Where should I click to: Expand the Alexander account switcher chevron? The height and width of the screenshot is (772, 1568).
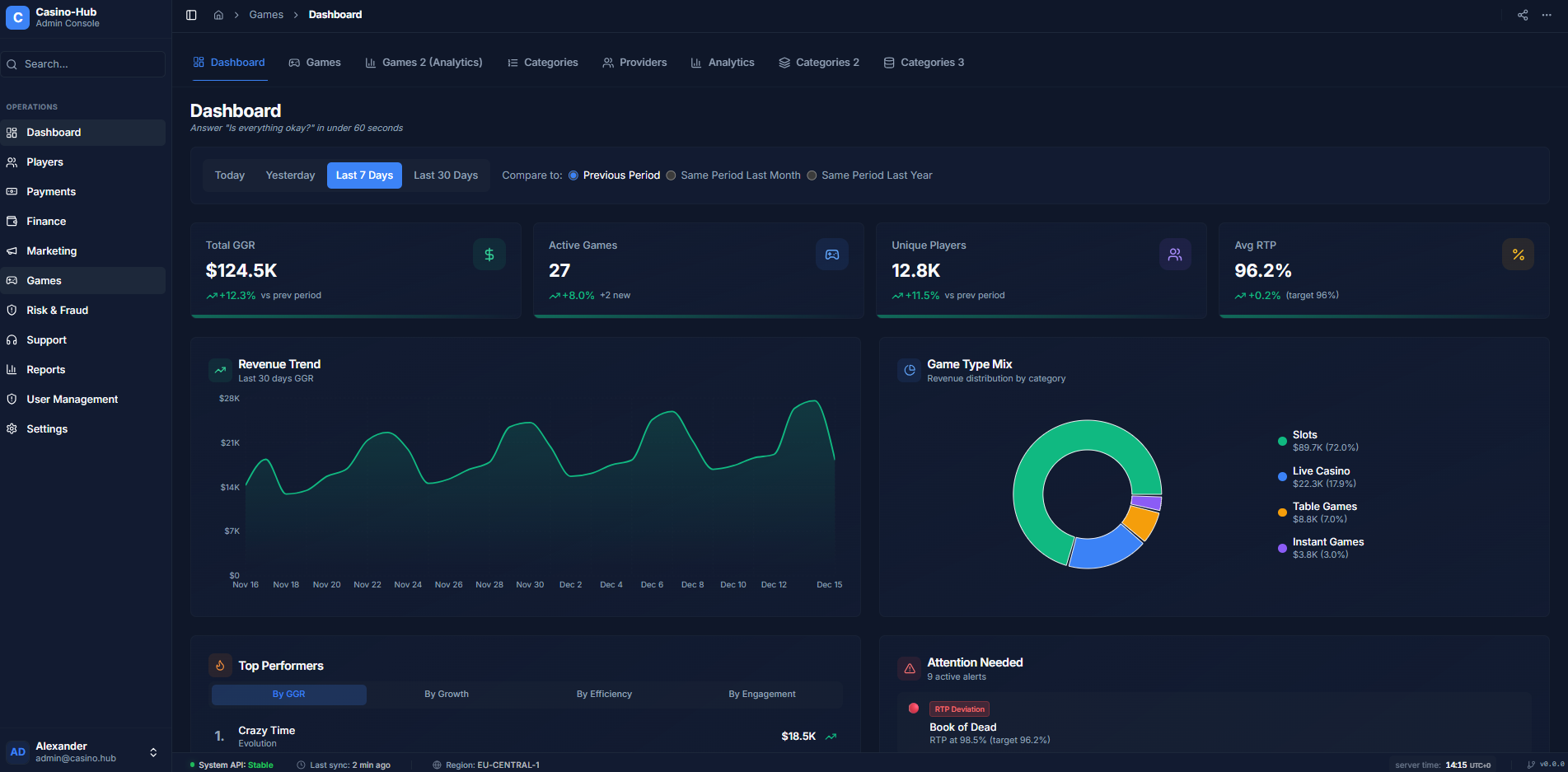[x=153, y=751]
